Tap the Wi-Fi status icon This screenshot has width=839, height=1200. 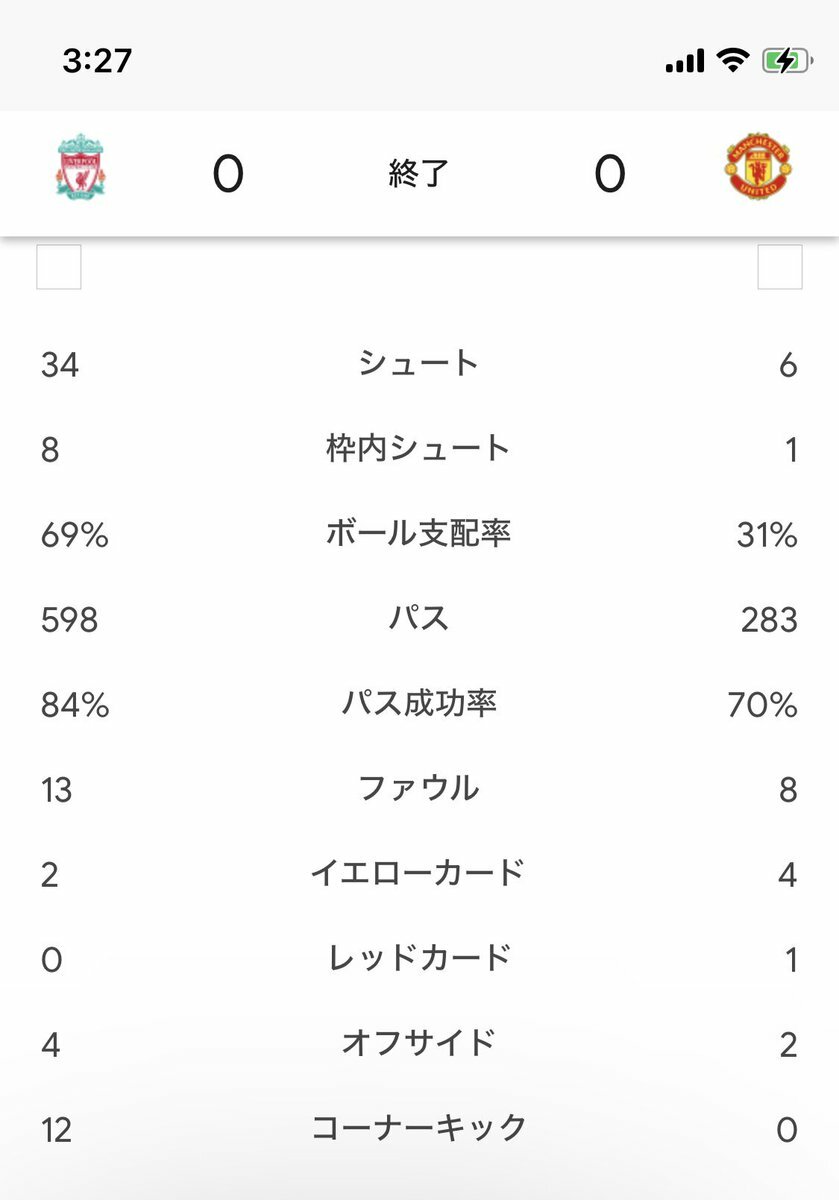pos(733,62)
